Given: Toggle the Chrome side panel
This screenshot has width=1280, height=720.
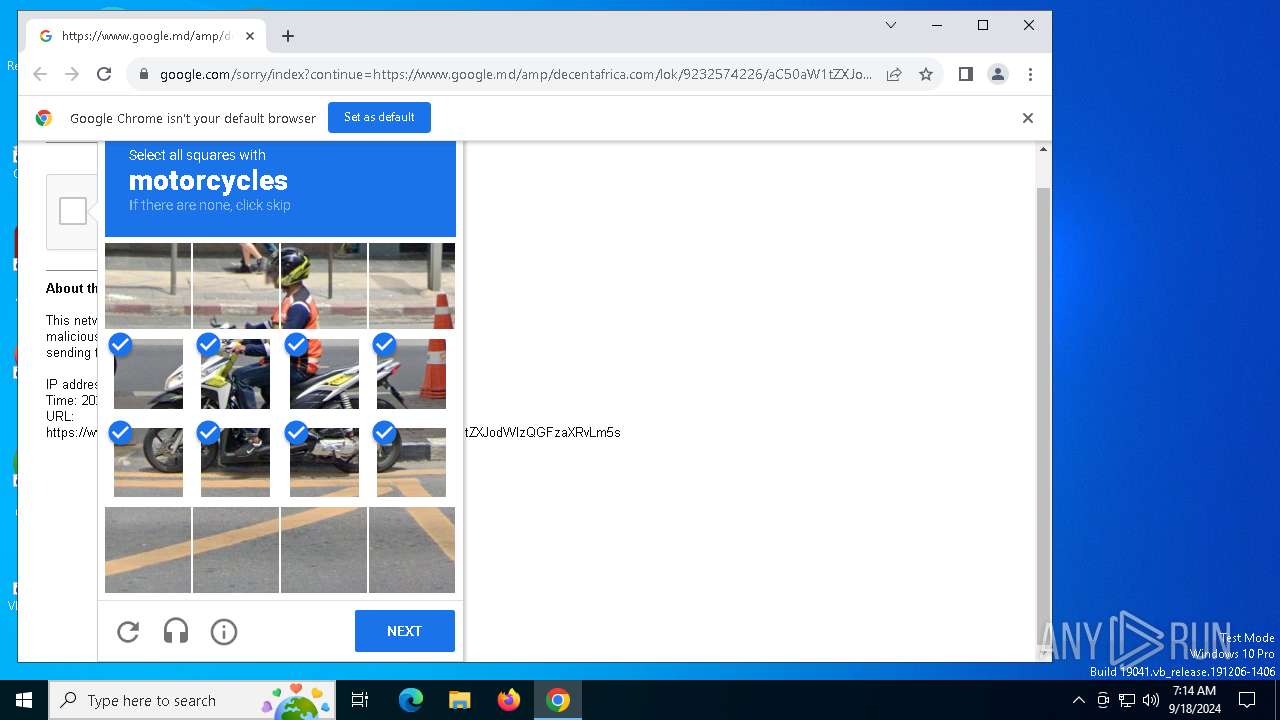Looking at the screenshot, I should 966,74.
